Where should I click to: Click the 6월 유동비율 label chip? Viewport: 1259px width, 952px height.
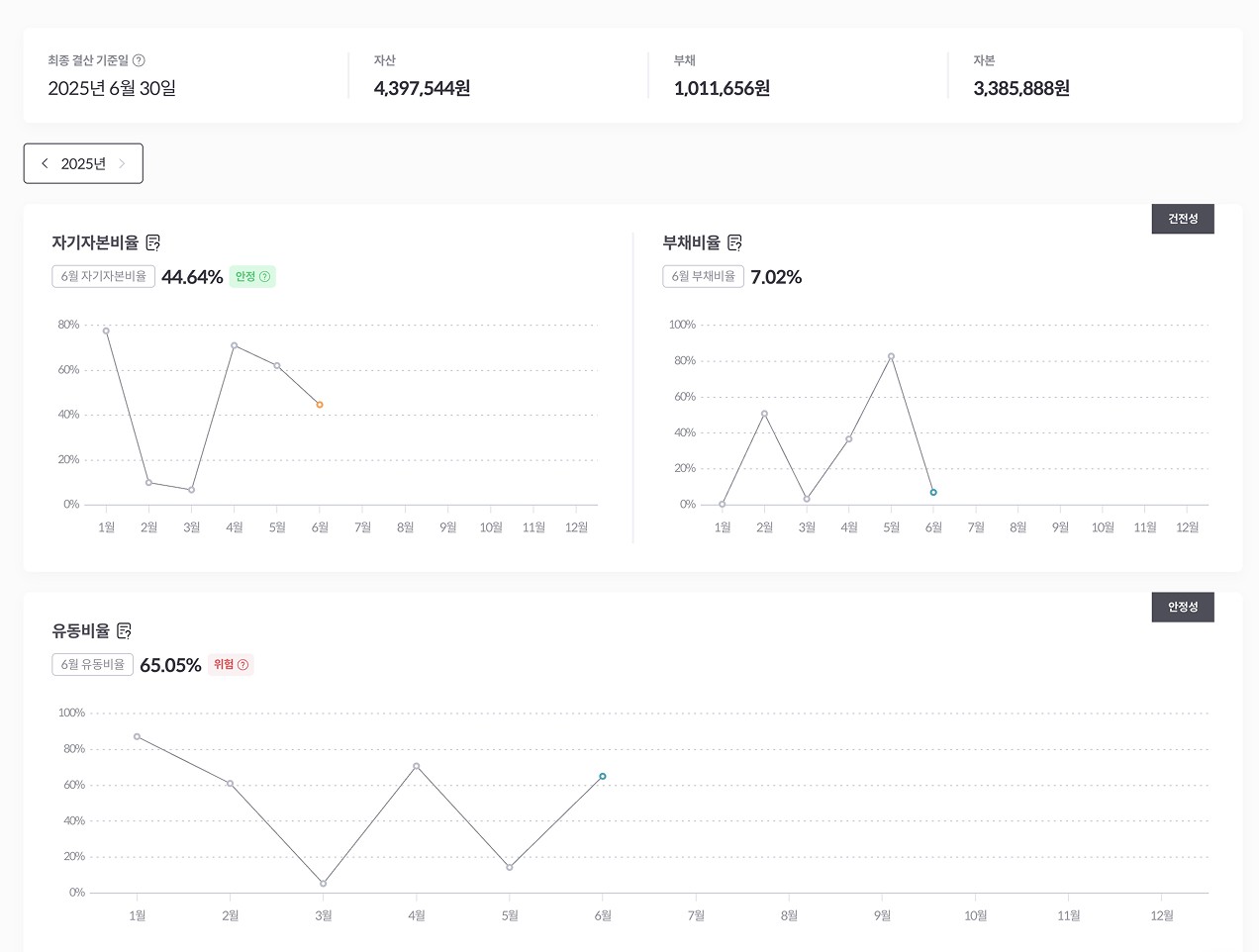tap(92, 664)
